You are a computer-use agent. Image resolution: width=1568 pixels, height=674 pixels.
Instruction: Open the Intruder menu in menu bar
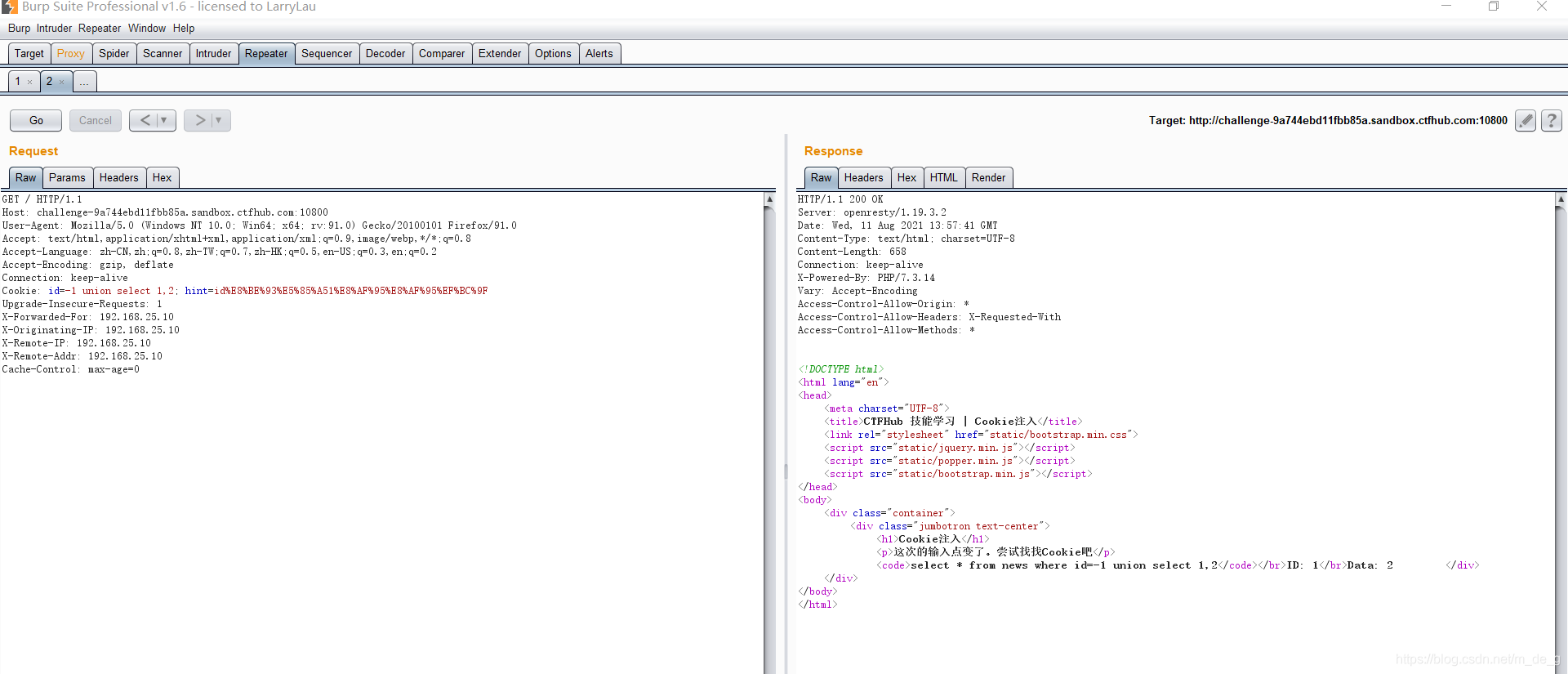tap(54, 28)
